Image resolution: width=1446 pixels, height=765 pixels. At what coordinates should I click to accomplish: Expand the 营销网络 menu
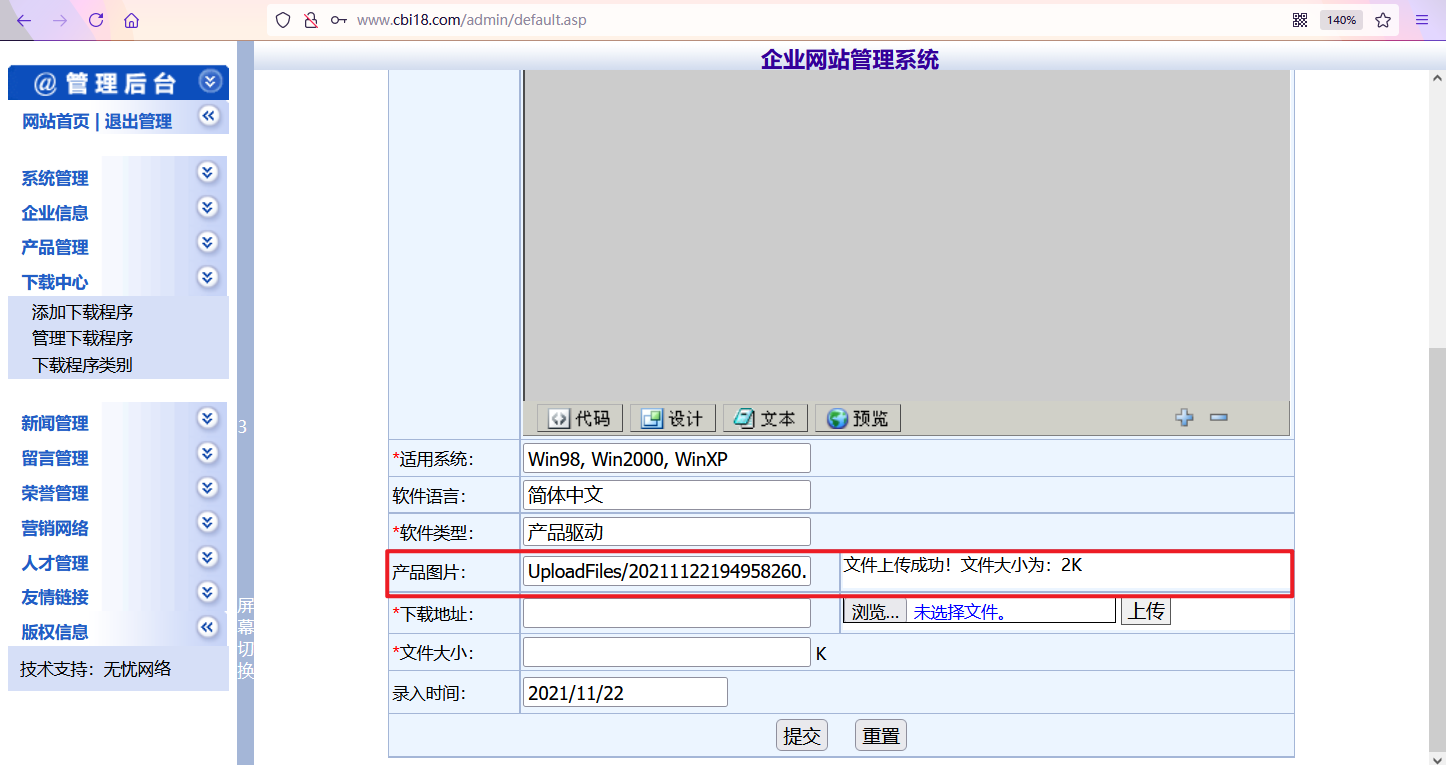[x=55, y=528]
